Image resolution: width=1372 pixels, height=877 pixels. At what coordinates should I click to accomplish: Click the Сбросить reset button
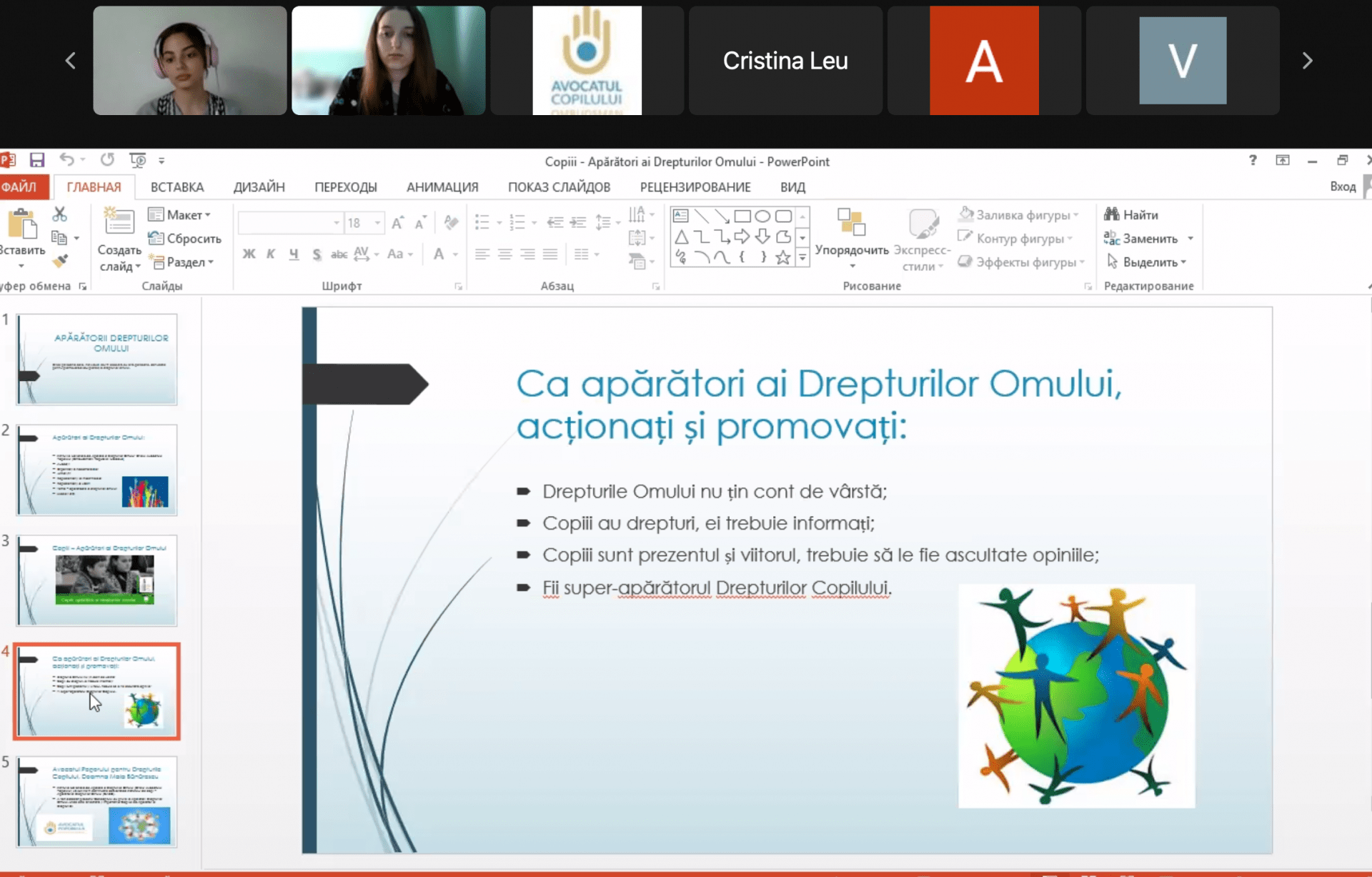184,238
